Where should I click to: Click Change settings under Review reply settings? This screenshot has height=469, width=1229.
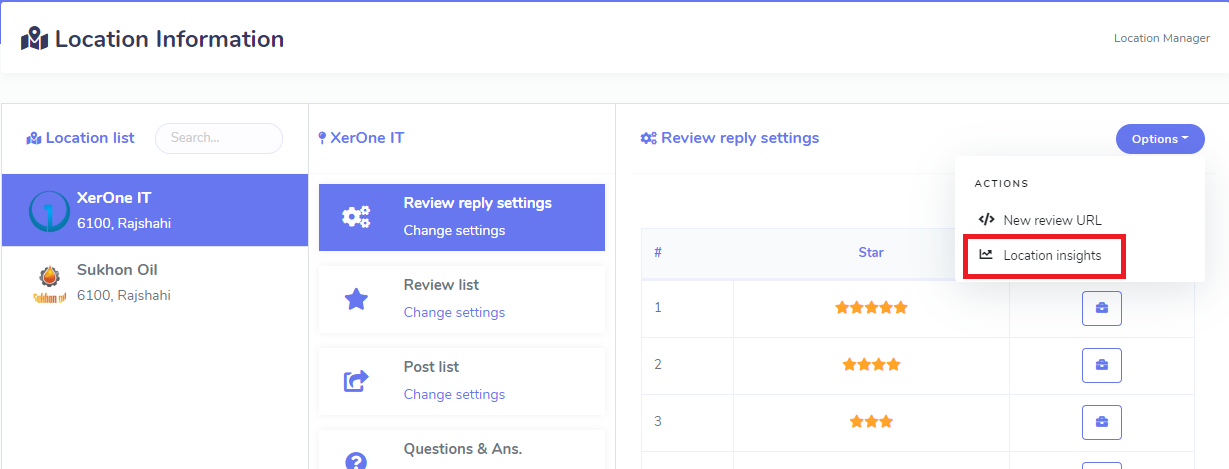[x=454, y=230]
